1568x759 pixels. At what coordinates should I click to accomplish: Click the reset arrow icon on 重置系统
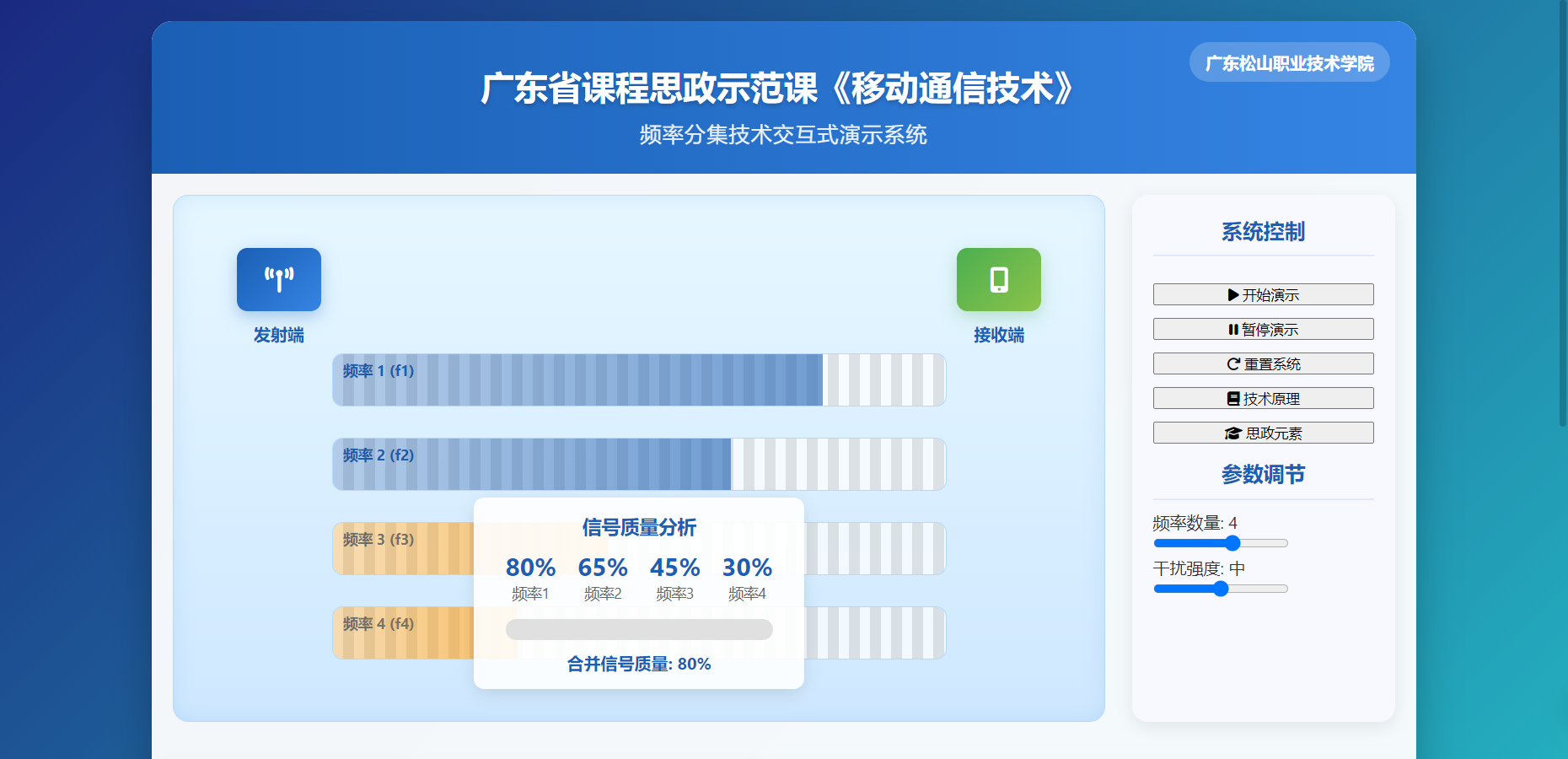tap(1233, 364)
